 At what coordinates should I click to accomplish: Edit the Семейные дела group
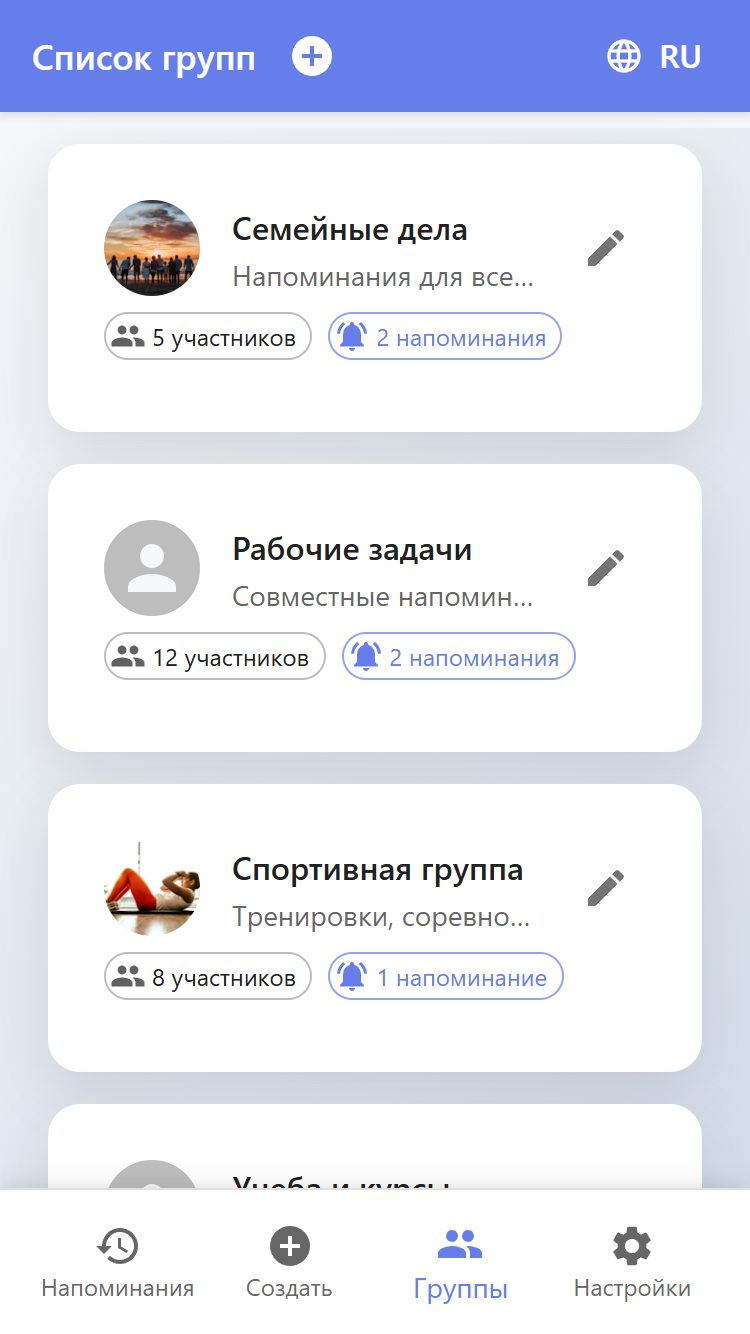(606, 248)
